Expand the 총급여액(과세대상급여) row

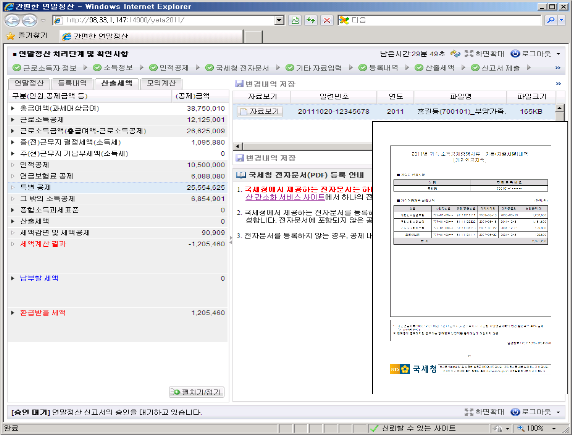(x=13, y=108)
